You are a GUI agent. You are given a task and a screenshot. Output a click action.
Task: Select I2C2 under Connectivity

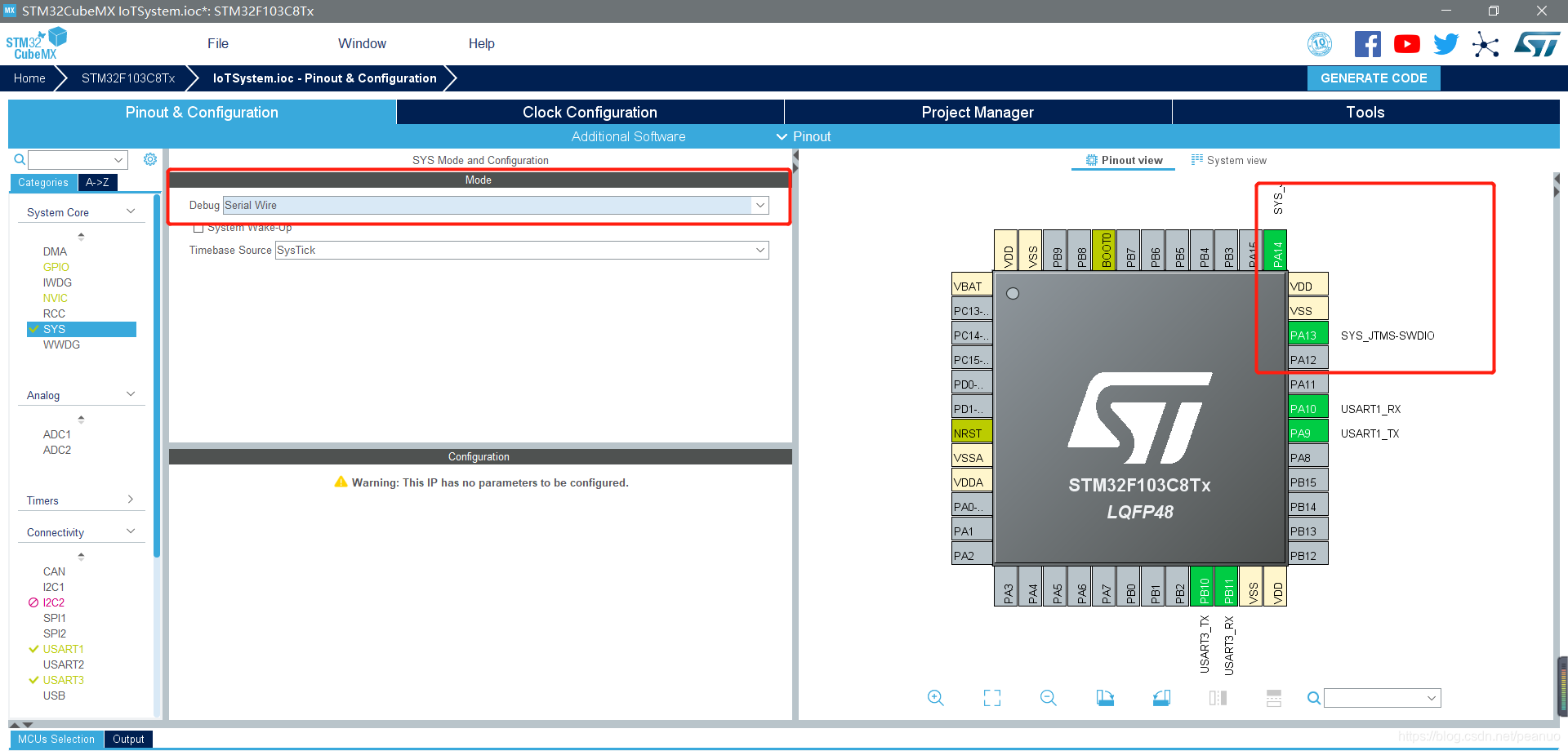54,602
